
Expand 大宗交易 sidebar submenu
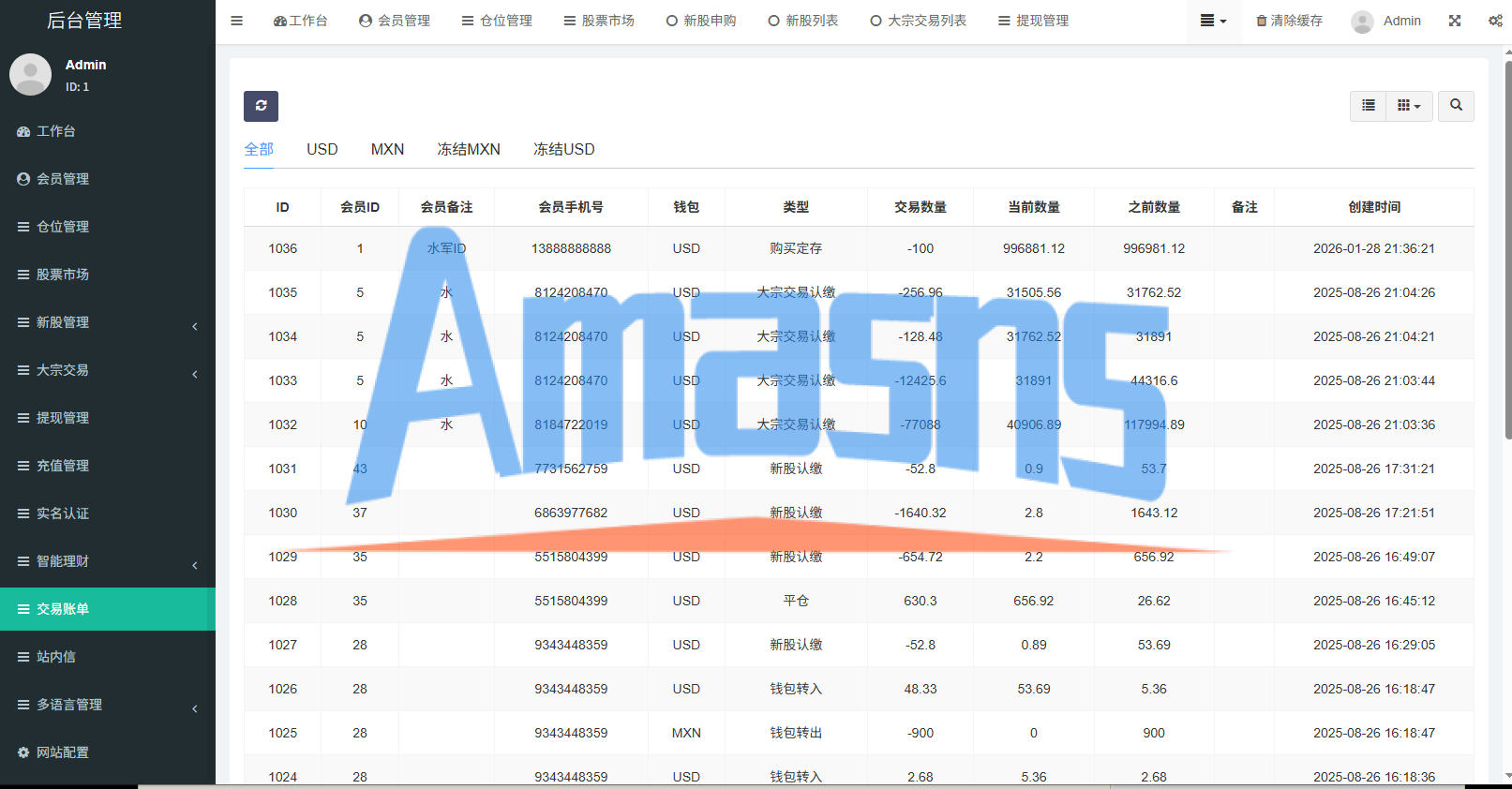108,370
